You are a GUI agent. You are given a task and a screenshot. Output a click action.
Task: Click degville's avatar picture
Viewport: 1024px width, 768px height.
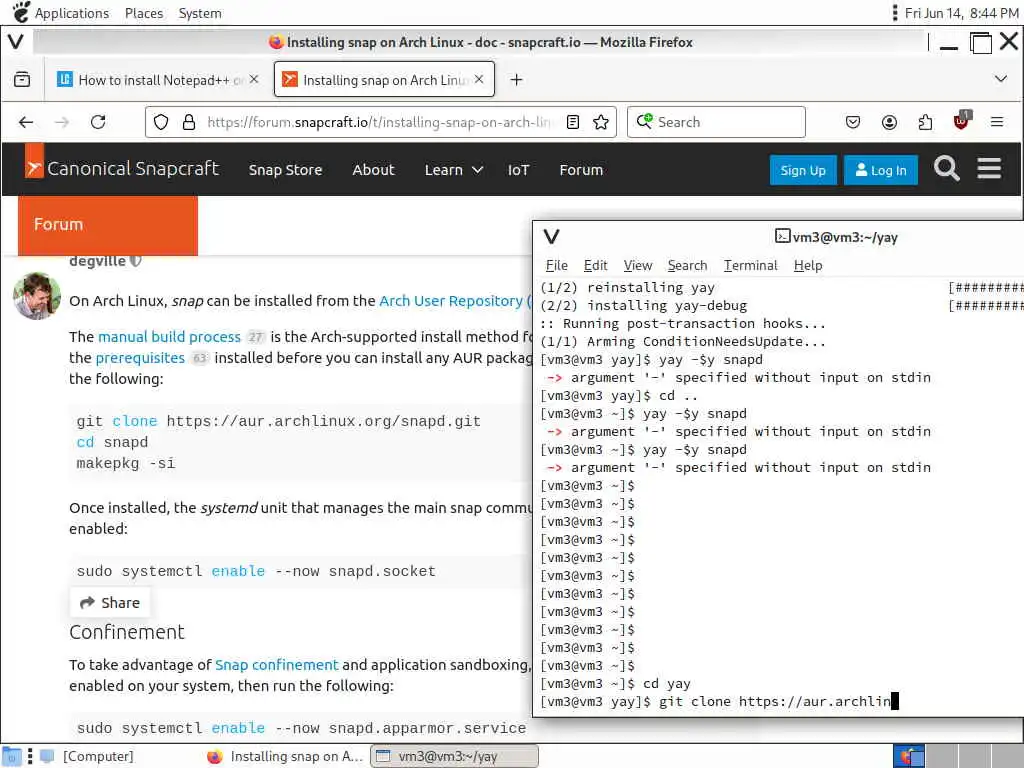(x=37, y=296)
